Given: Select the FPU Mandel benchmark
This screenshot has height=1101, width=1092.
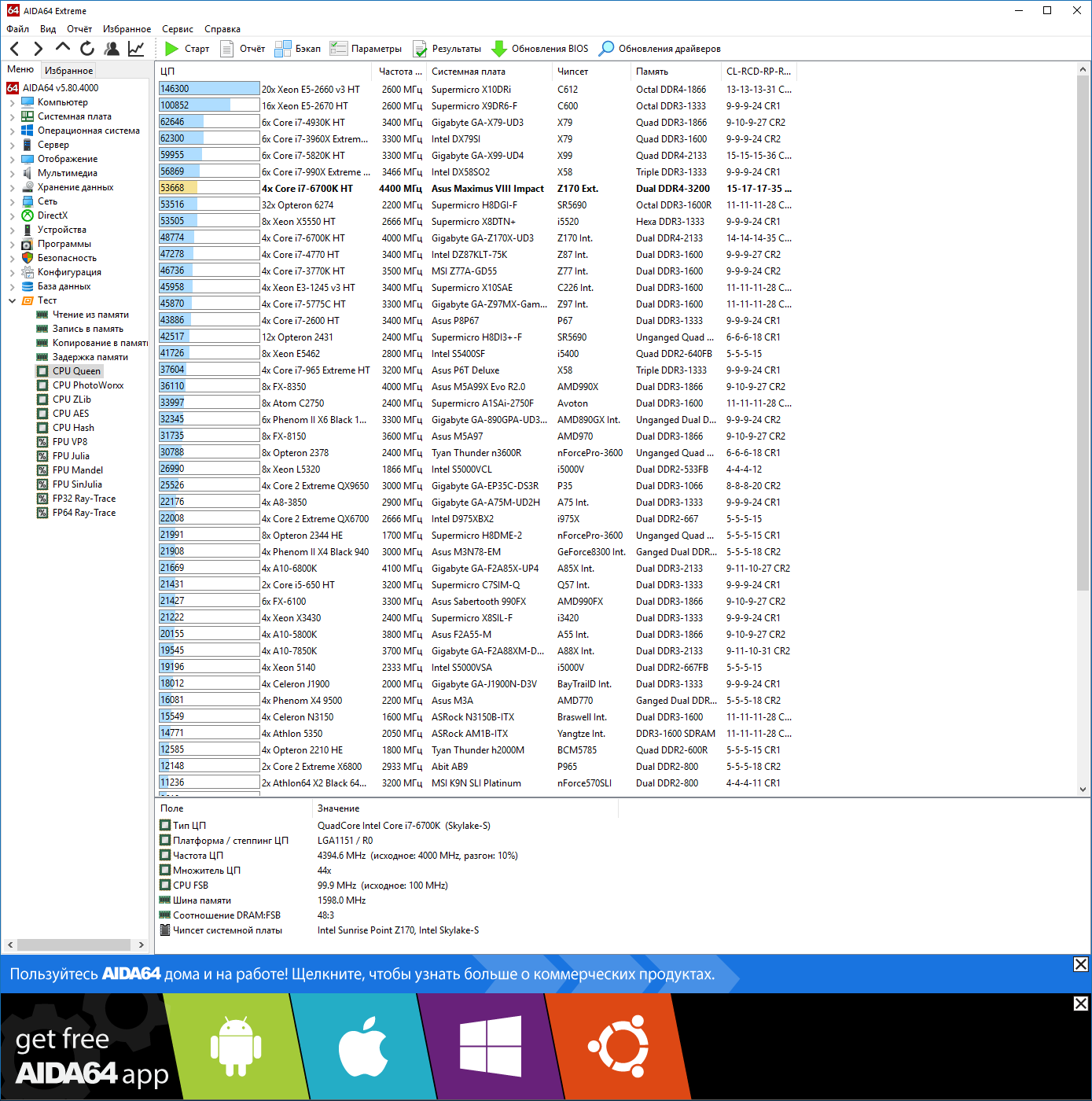Looking at the screenshot, I should pos(78,470).
